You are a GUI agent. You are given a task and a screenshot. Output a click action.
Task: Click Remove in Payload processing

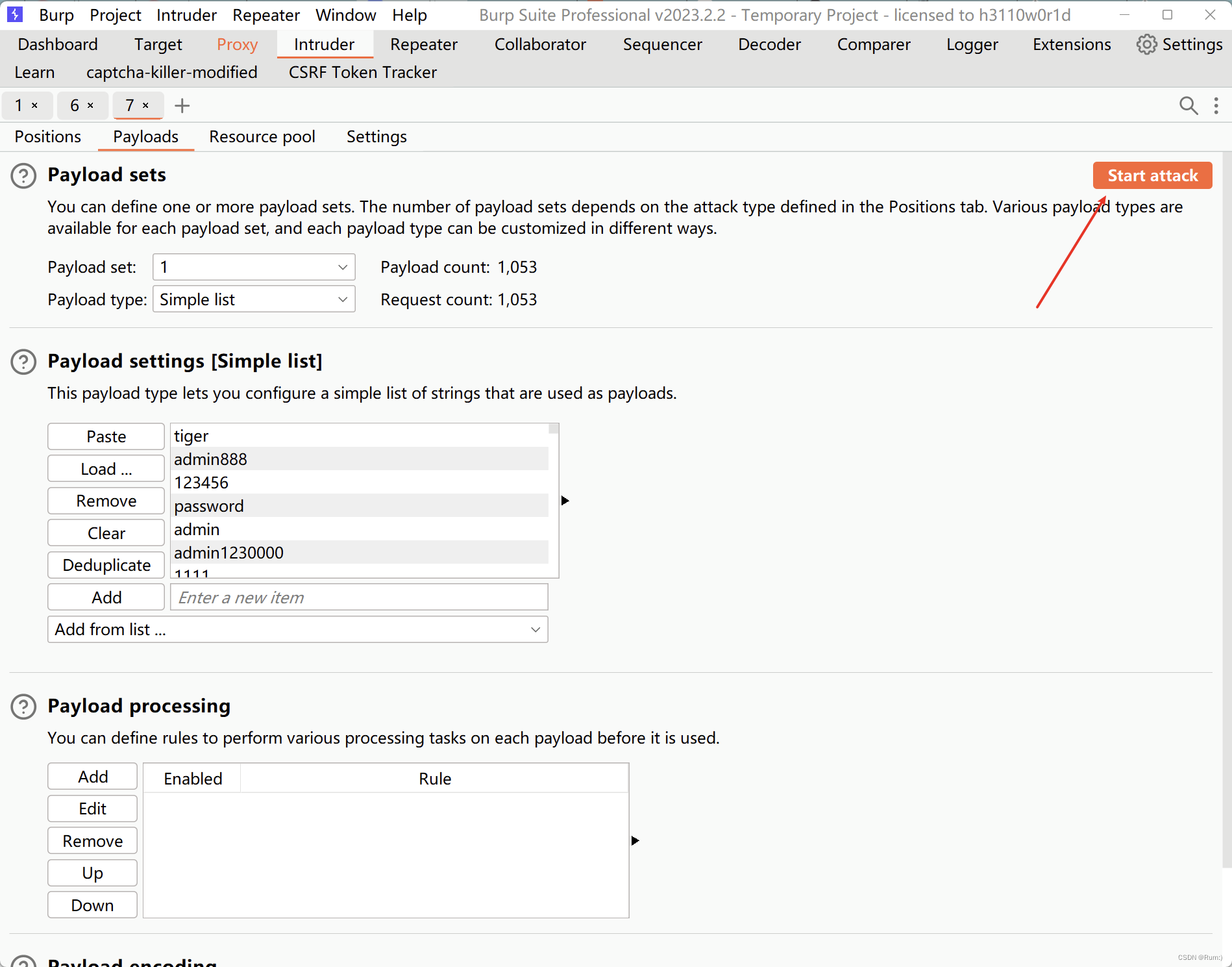(x=92, y=841)
